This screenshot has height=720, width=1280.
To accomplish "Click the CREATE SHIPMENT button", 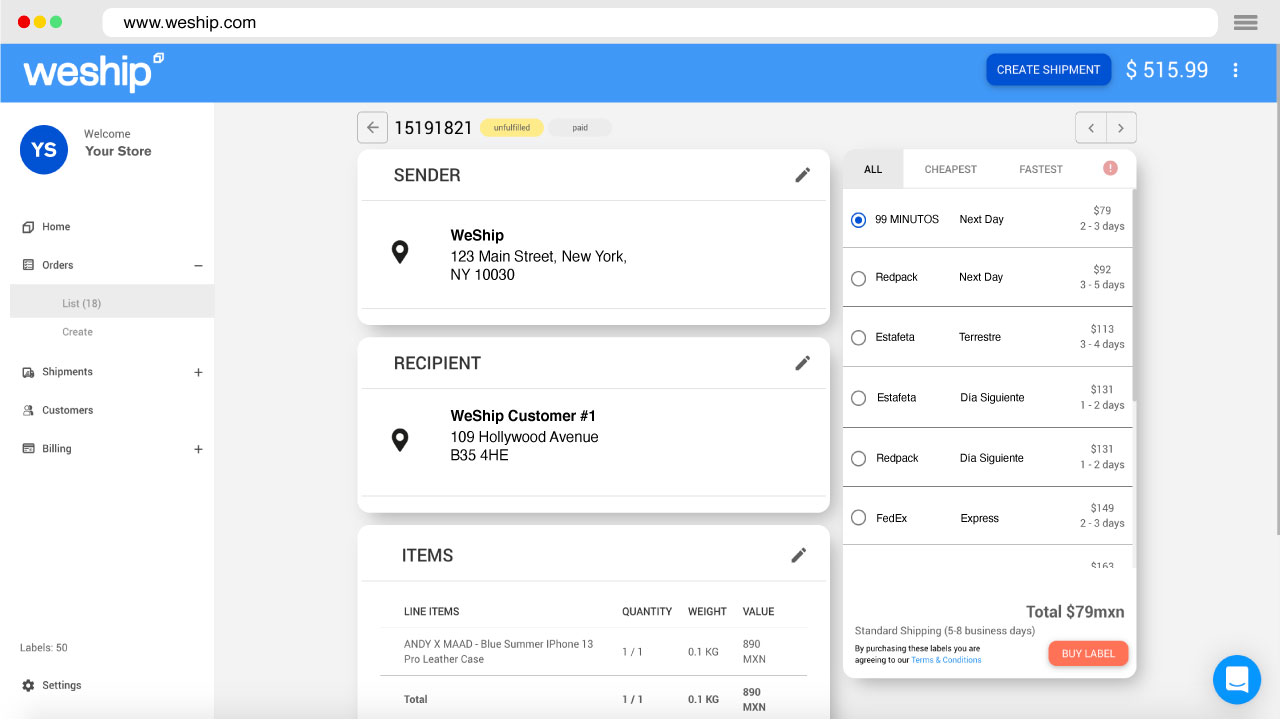I will [x=1048, y=70].
